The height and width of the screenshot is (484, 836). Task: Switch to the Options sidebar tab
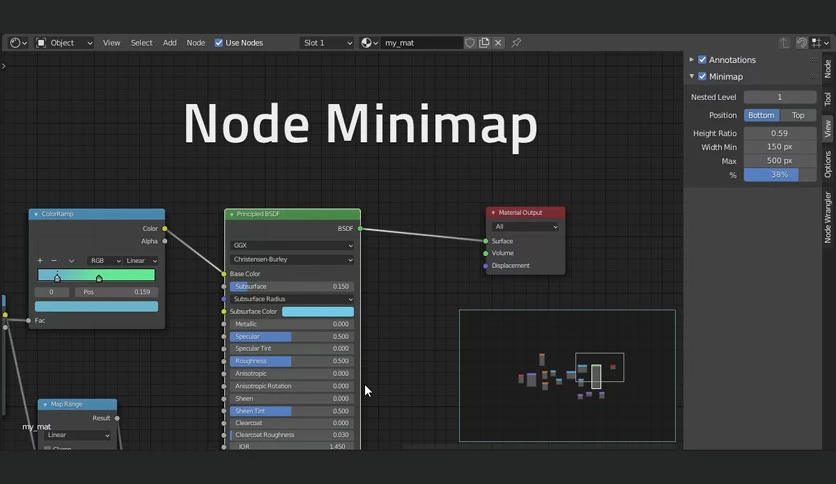[x=827, y=164]
